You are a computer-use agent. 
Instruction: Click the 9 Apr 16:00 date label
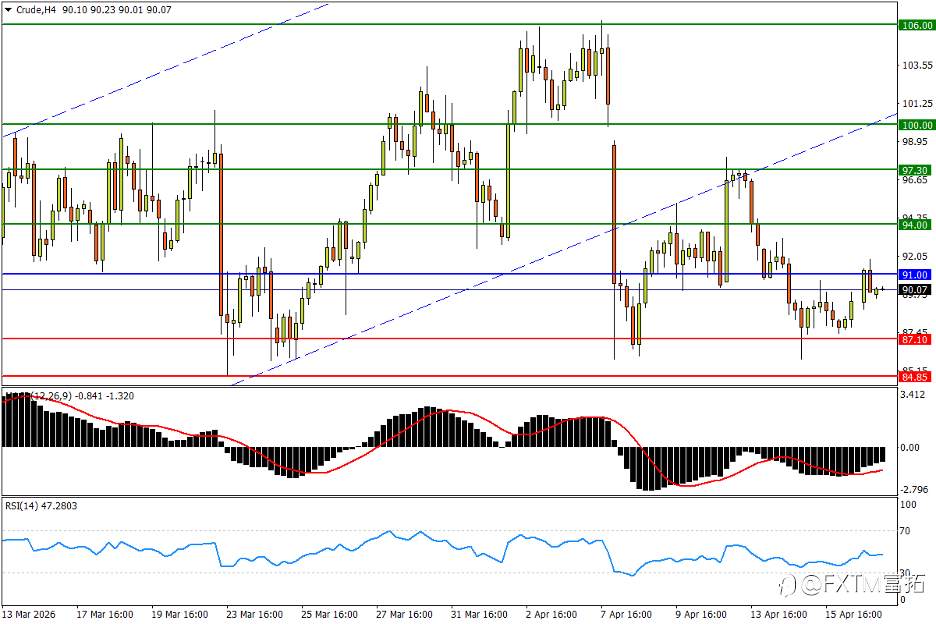click(701, 614)
